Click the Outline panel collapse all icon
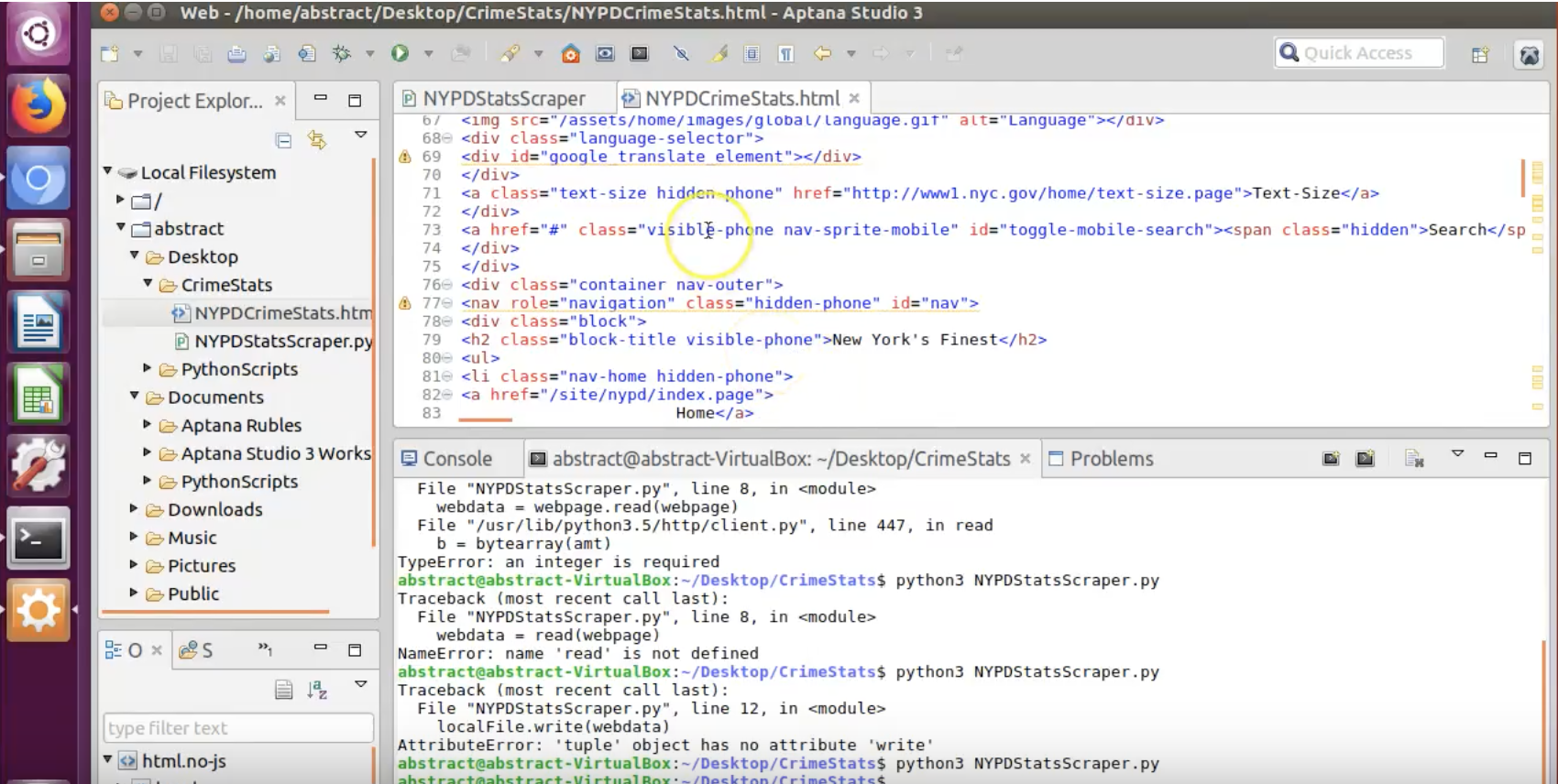Screen dimensions: 1558x784 coord(284,690)
